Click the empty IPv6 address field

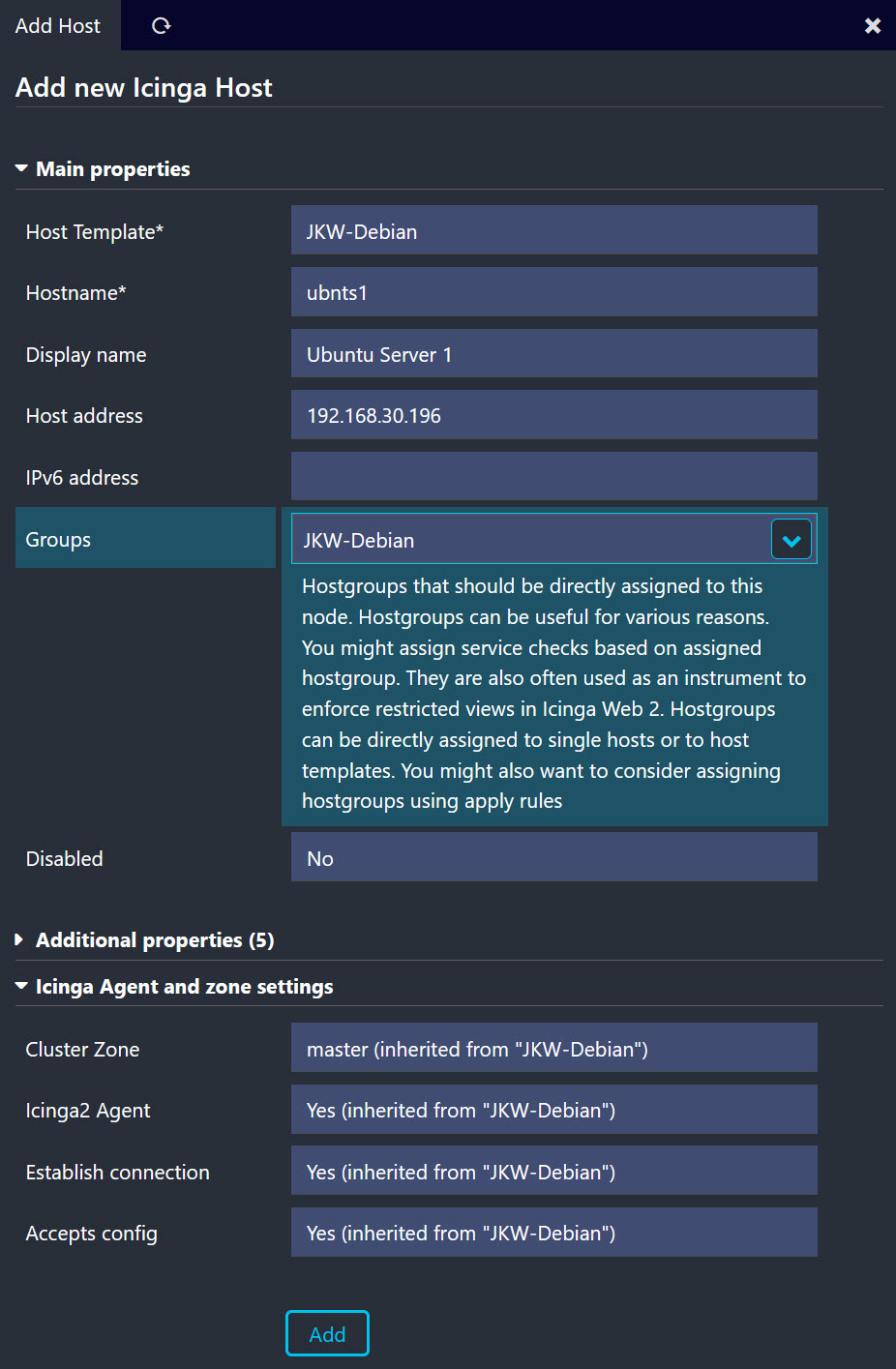[x=553, y=477]
